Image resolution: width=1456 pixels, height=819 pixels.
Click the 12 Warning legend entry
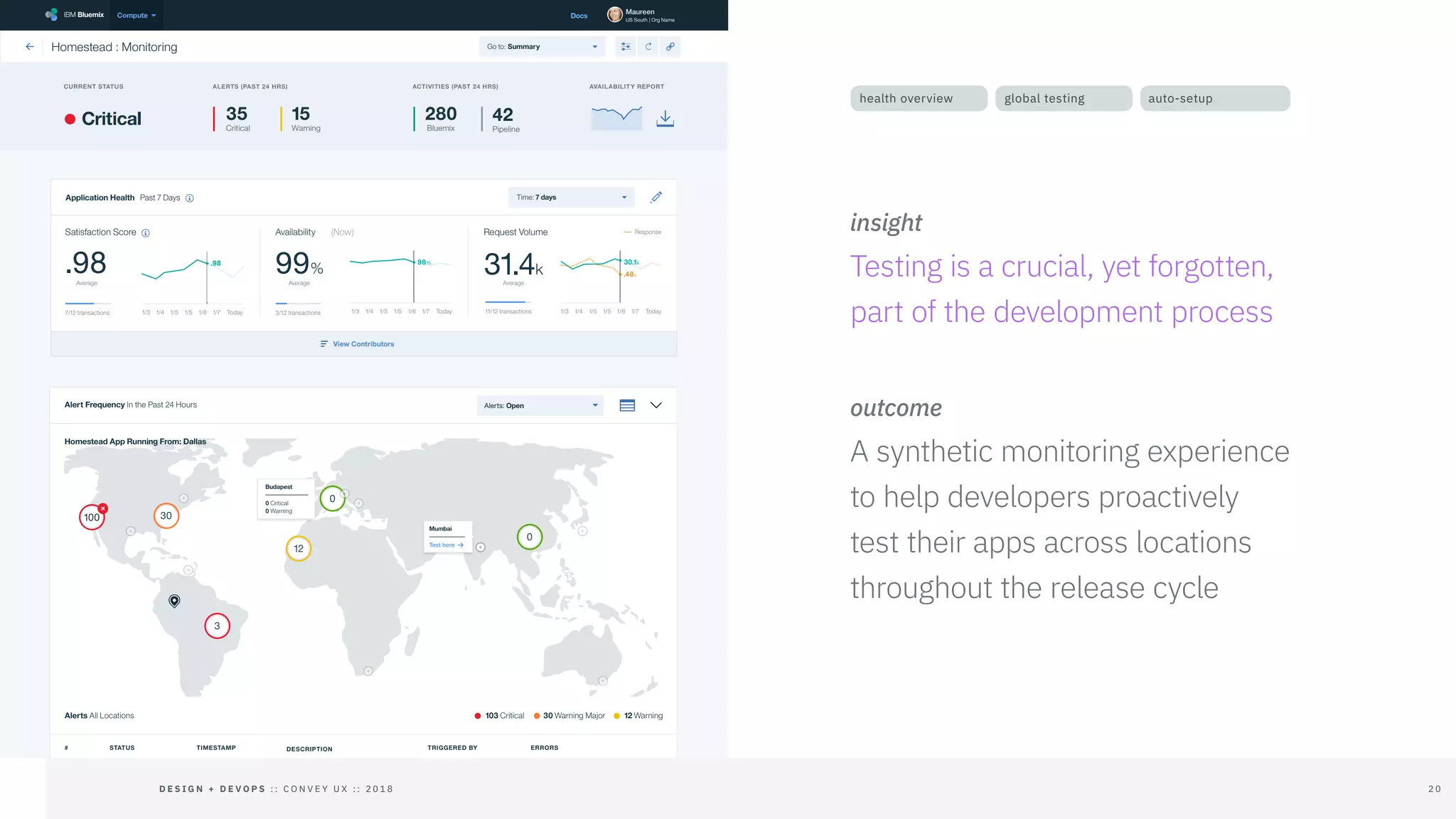point(638,716)
